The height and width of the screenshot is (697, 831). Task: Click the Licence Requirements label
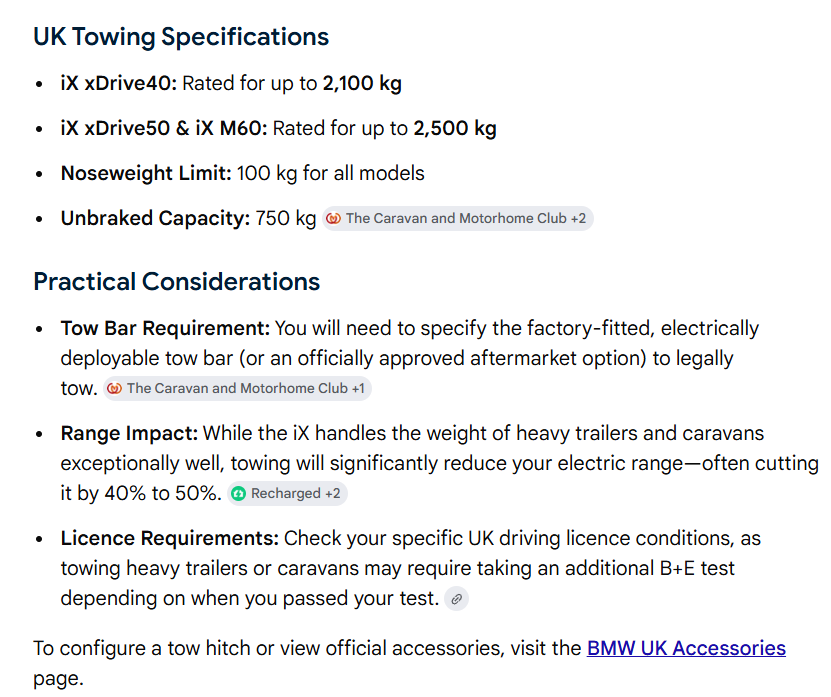[x=170, y=539]
